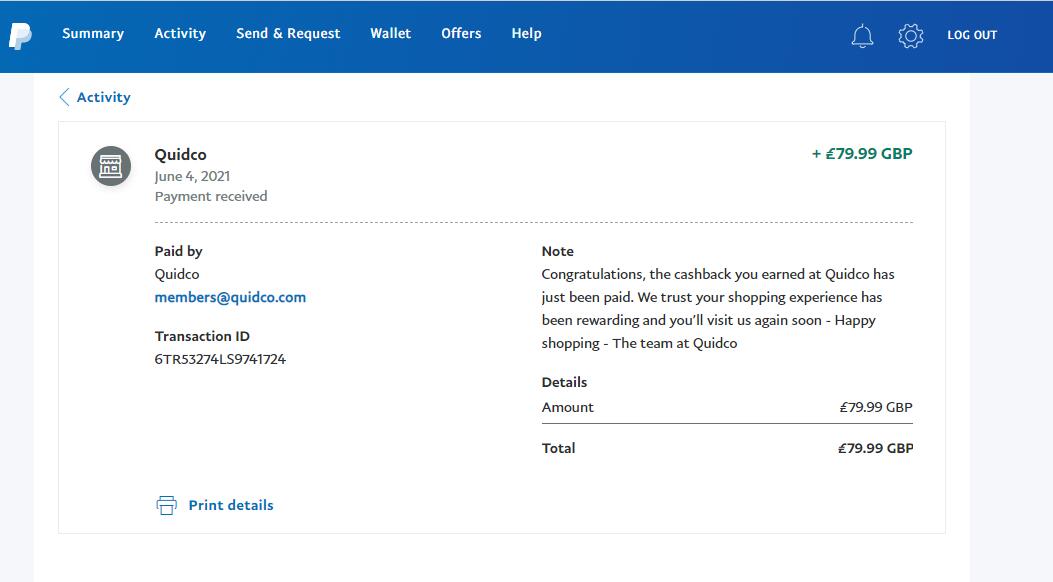
Task: Open the Send & Request page
Action: coord(288,33)
